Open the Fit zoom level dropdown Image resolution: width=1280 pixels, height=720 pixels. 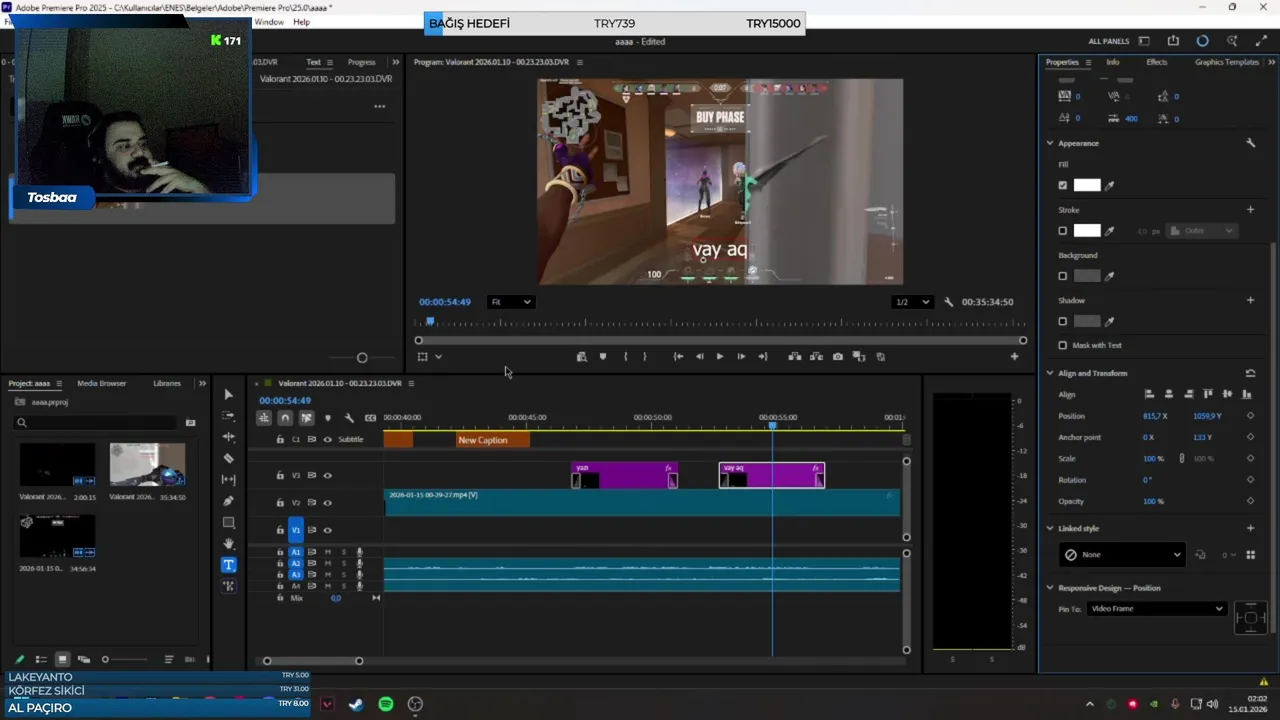pos(511,302)
